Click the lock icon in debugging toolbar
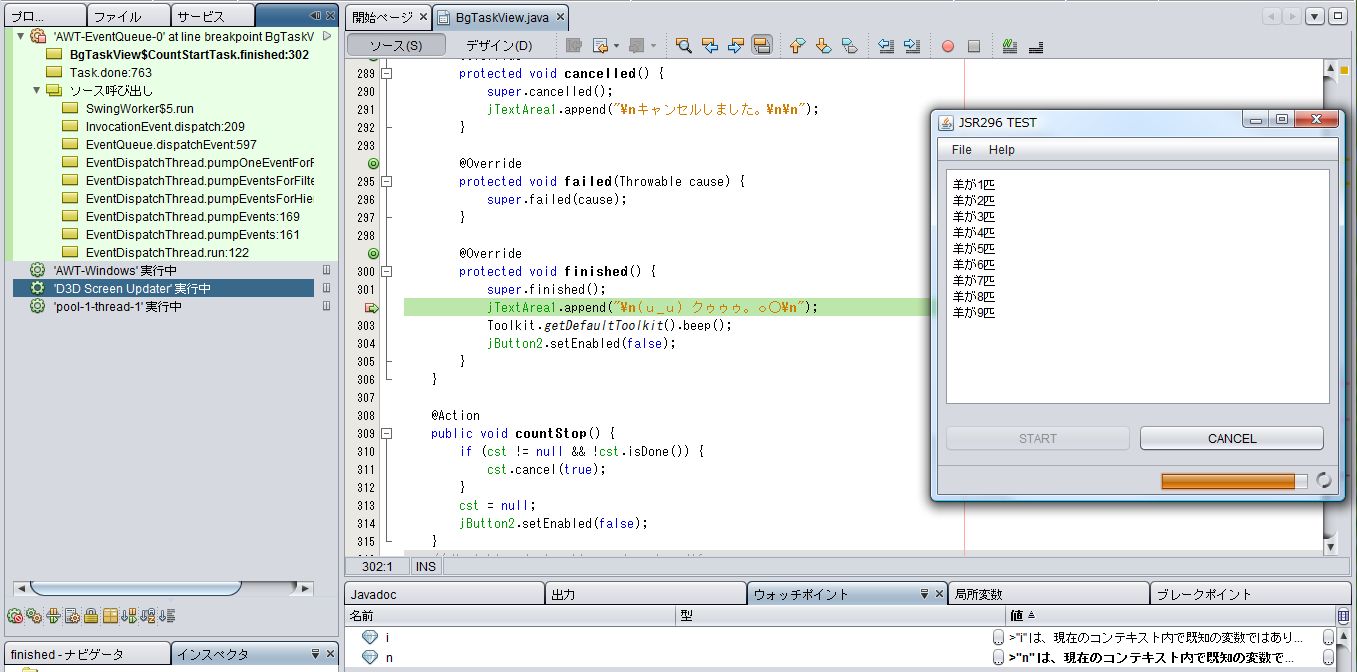1357x672 pixels. click(91, 616)
